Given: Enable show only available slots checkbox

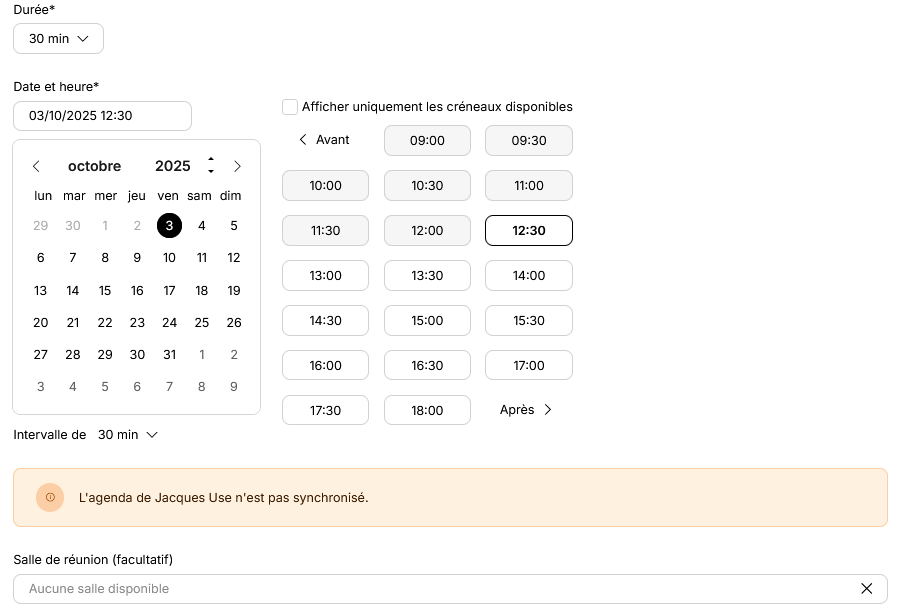Looking at the screenshot, I should 290,107.
